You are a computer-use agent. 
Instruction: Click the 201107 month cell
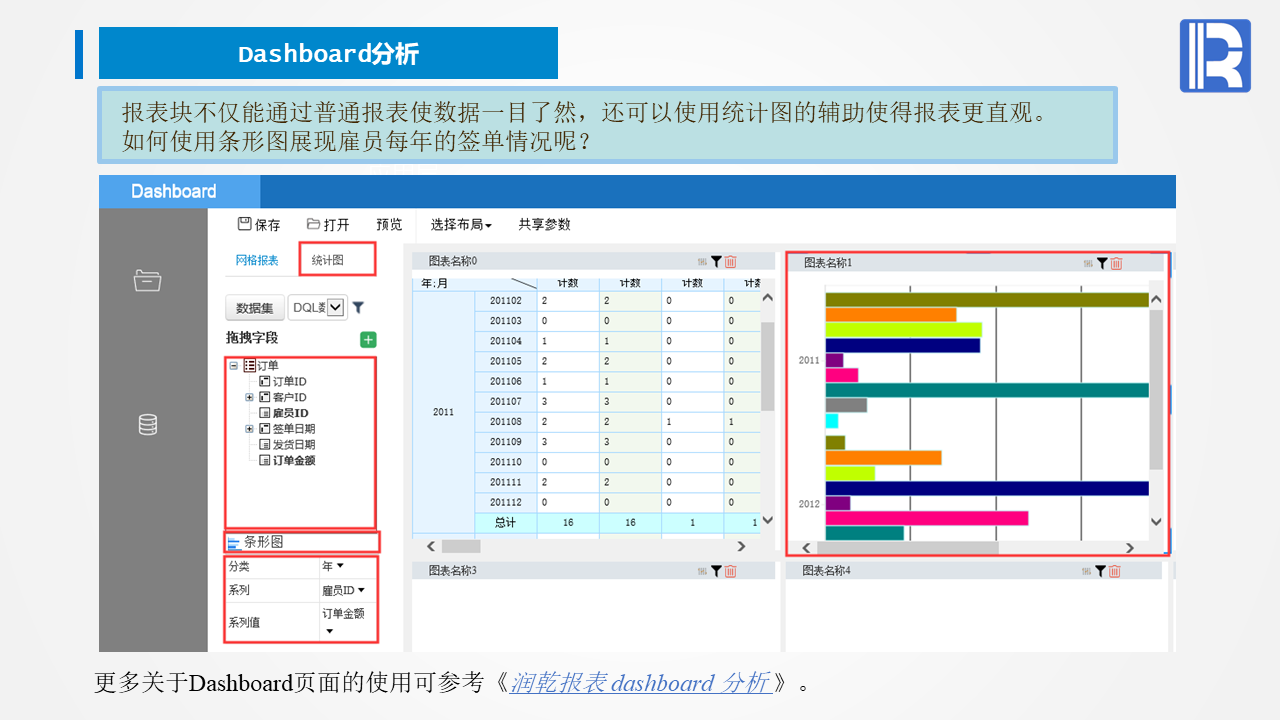[x=506, y=402]
